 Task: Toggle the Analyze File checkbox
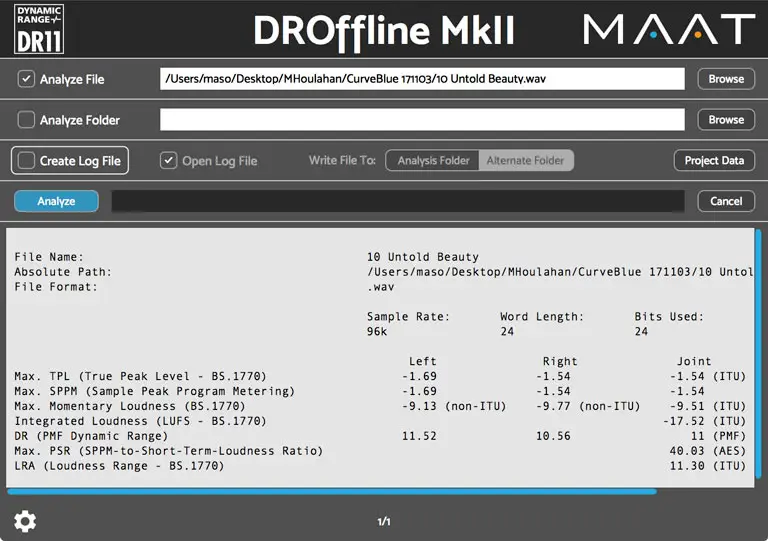(x=26, y=79)
